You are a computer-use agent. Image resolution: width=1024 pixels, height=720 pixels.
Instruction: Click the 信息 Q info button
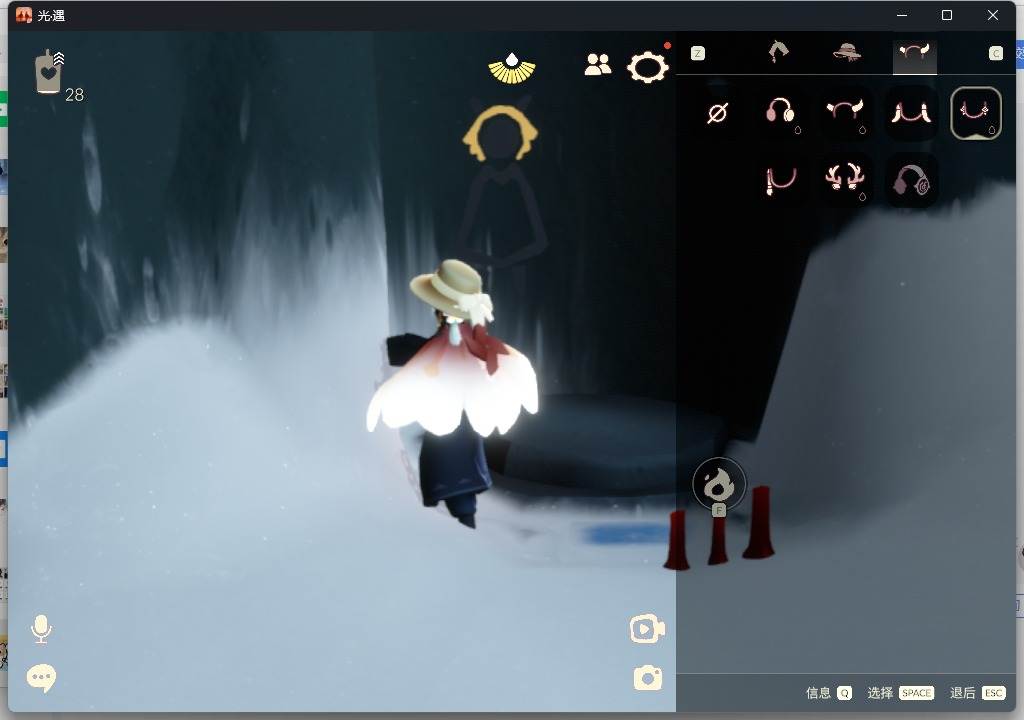828,693
